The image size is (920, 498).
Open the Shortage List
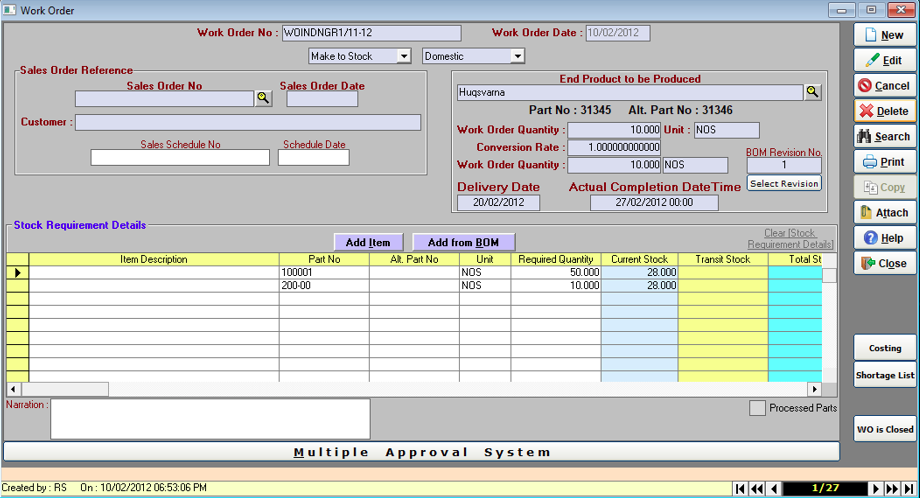(884, 375)
